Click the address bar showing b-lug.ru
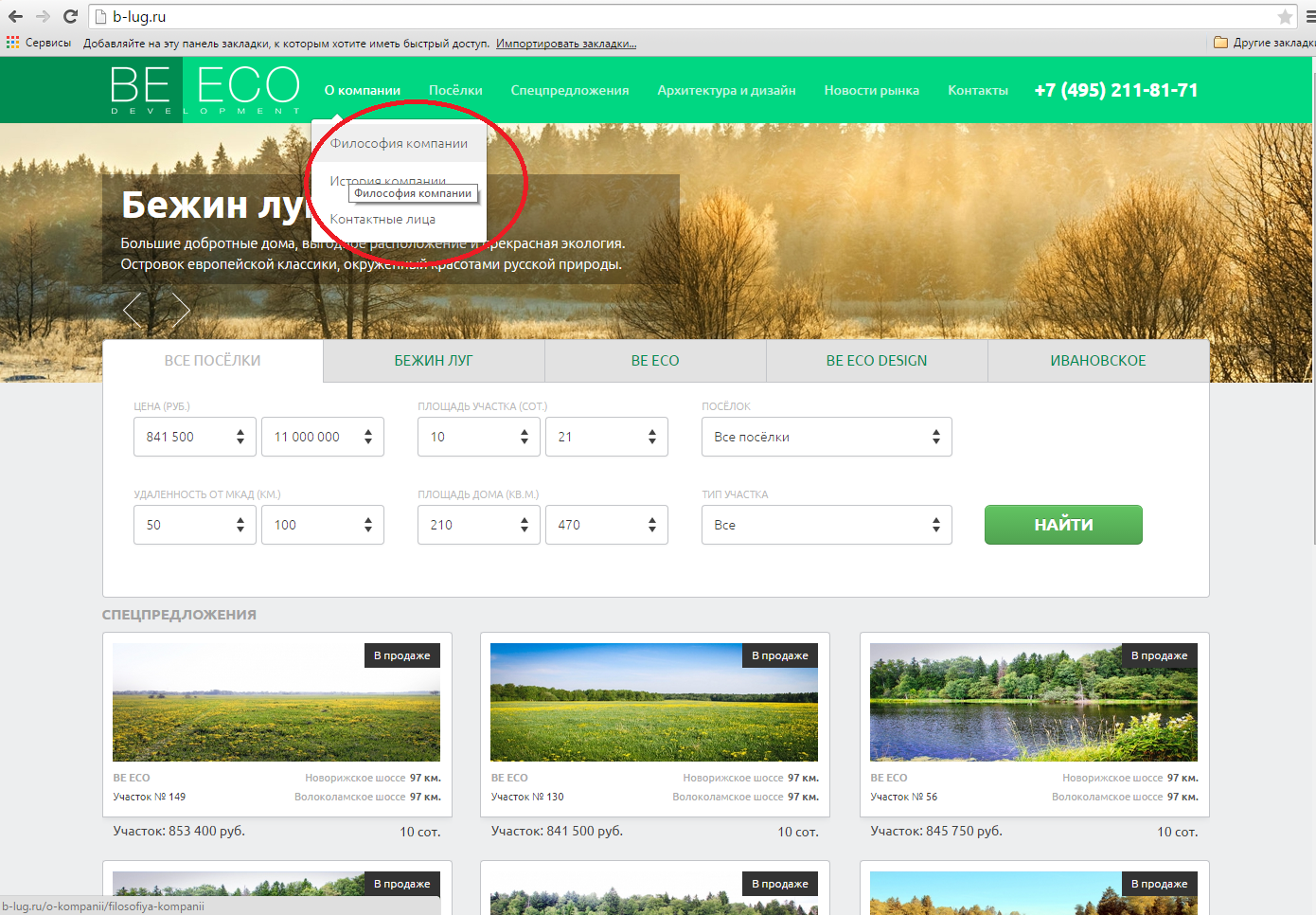The image size is (1316, 915). click(x=663, y=16)
